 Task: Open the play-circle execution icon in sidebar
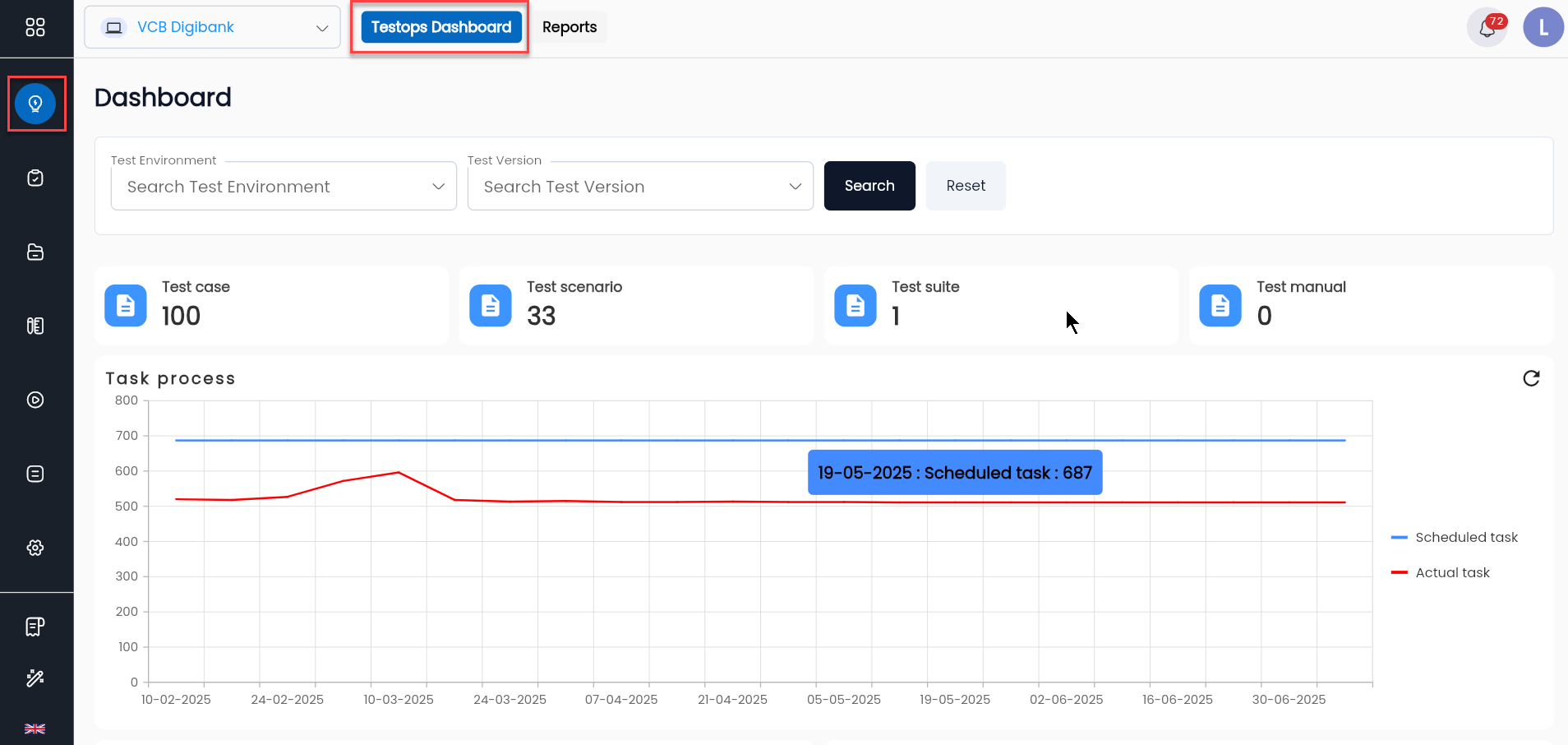36,400
